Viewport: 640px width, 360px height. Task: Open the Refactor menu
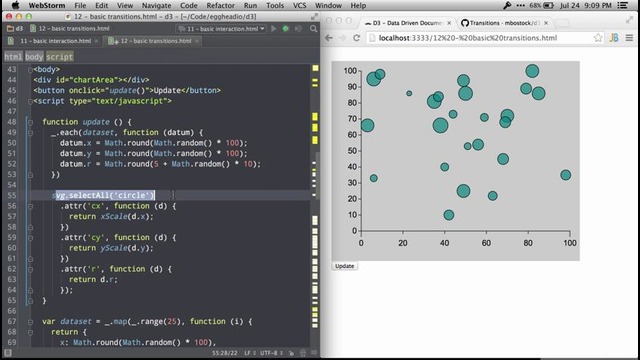tap(220, 5)
